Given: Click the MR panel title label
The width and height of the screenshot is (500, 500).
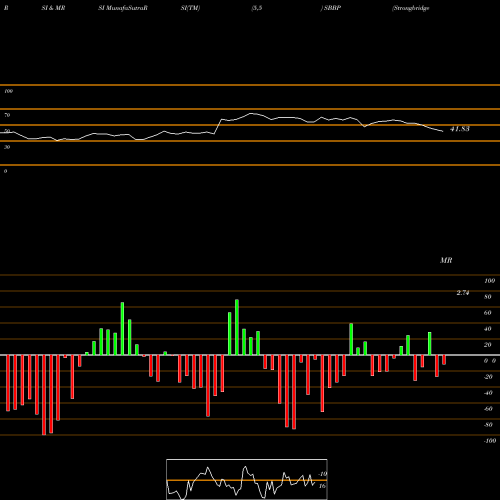Looking at the screenshot, I should coord(446,260).
